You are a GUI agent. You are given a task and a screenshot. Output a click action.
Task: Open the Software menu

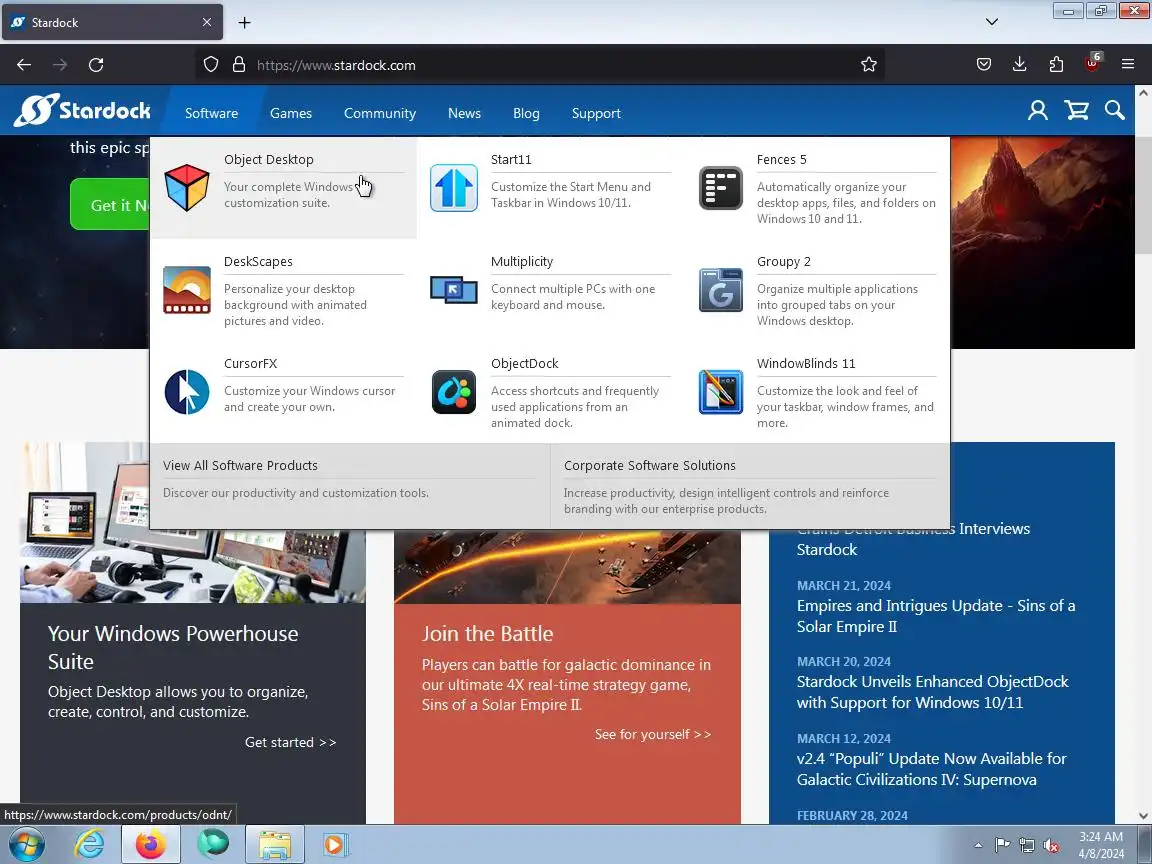(x=212, y=113)
